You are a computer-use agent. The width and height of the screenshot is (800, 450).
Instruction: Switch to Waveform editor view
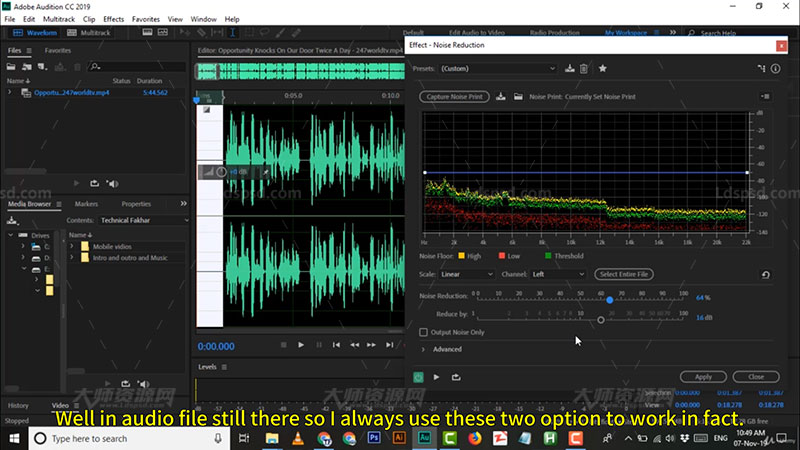35,33
